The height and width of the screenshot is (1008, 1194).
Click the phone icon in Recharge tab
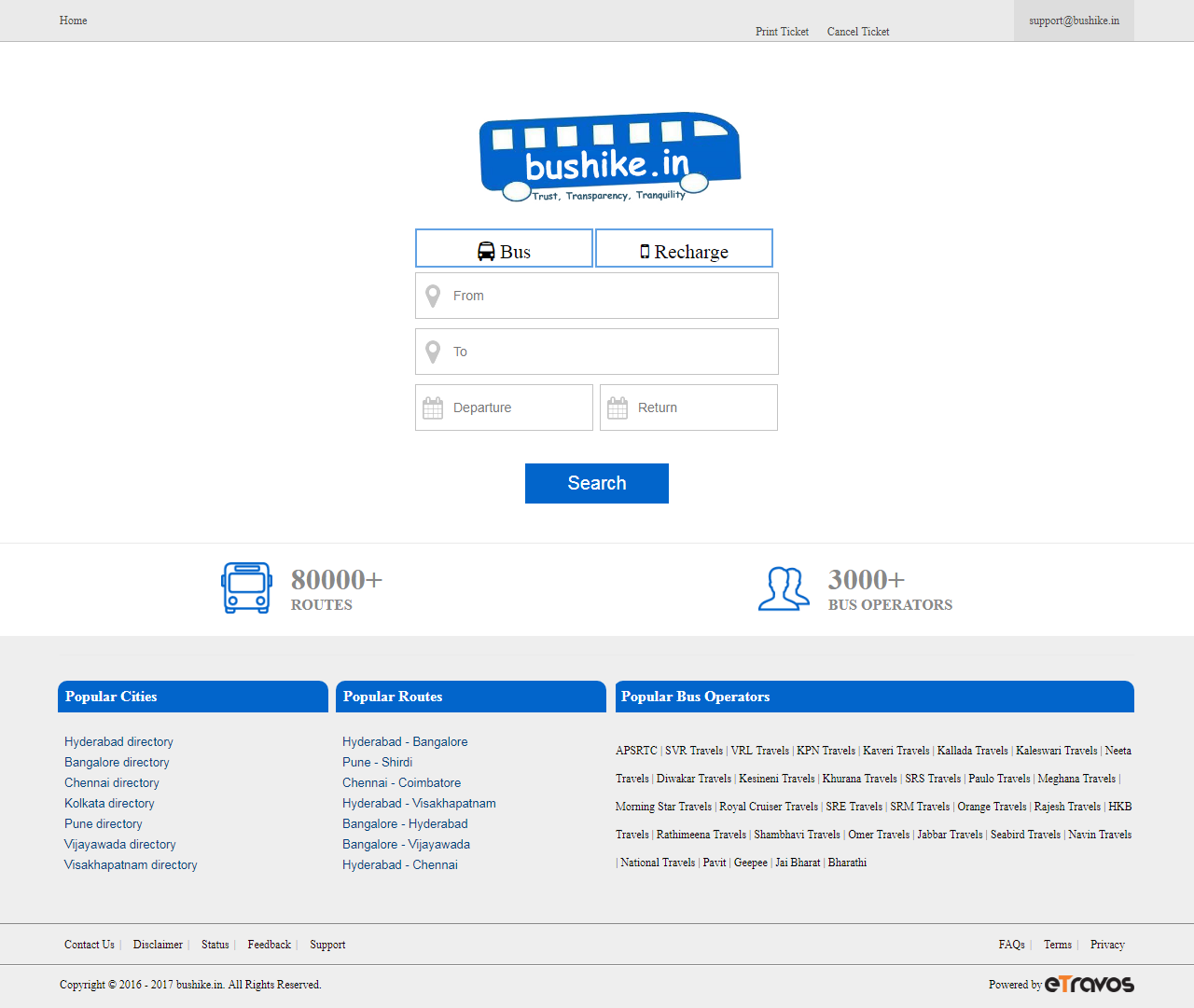(645, 251)
